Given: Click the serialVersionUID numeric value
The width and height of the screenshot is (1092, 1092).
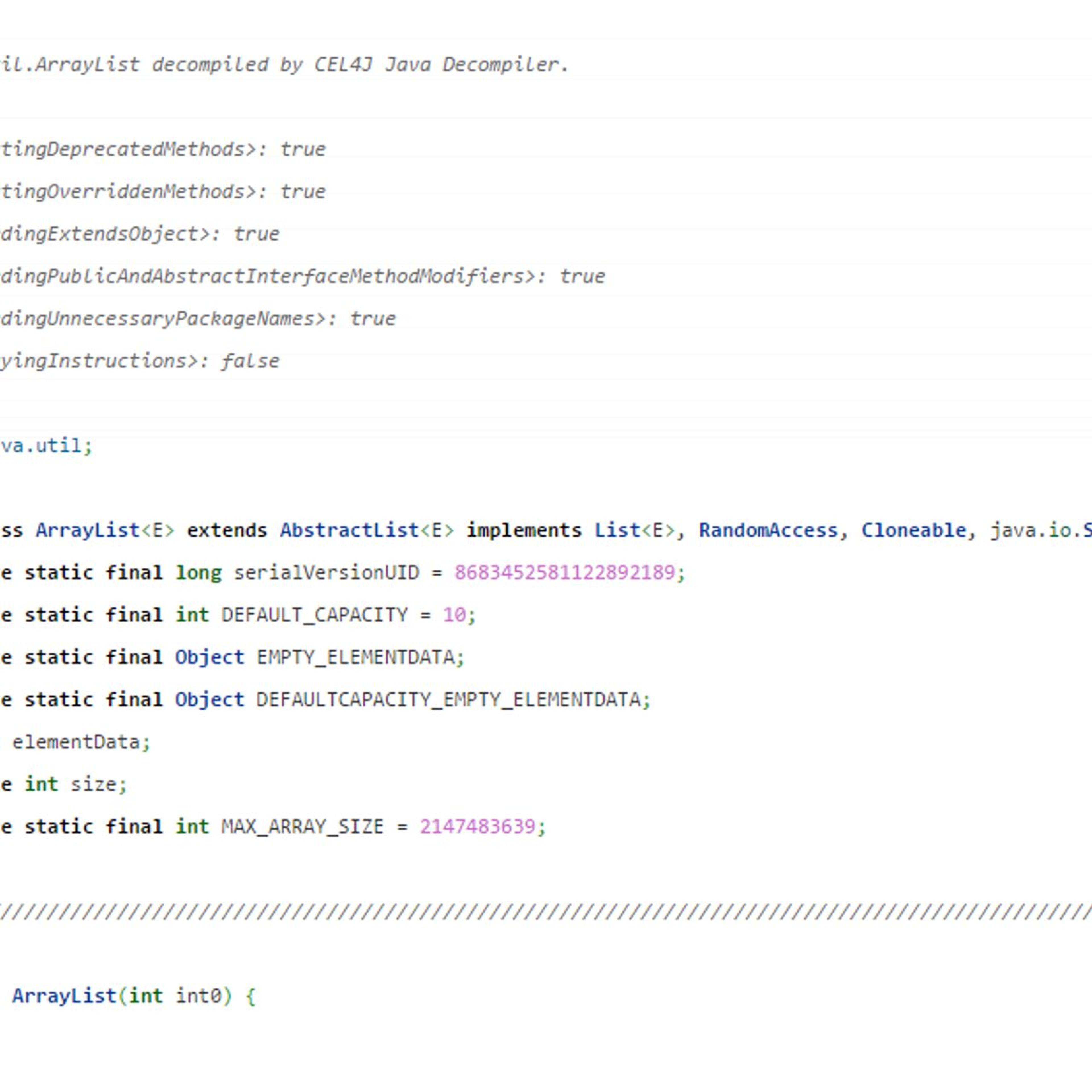Looking at the screenshot, I should click(564, 573).
